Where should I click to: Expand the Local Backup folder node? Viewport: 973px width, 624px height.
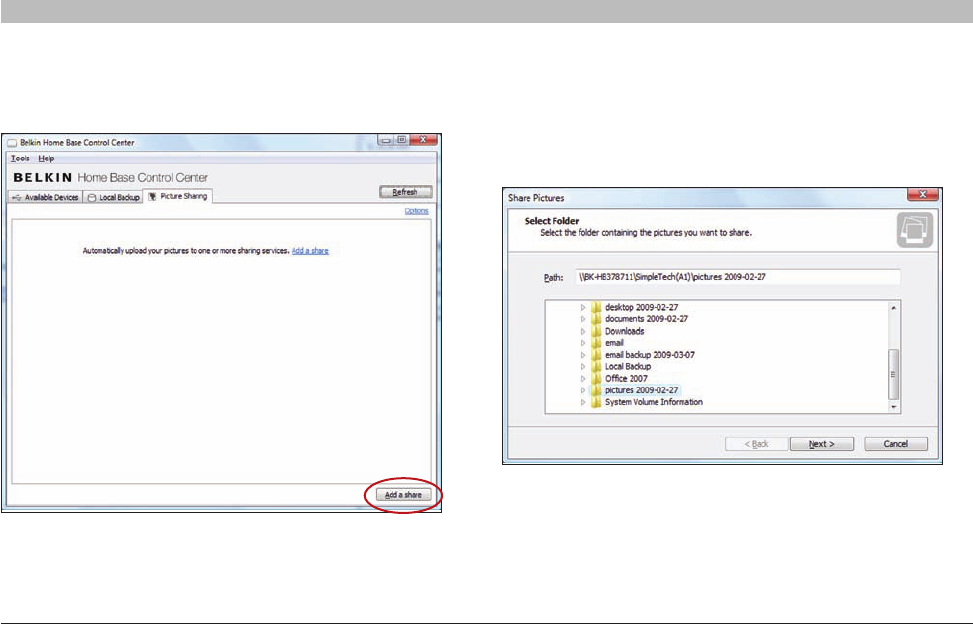(x=583, y=367)
